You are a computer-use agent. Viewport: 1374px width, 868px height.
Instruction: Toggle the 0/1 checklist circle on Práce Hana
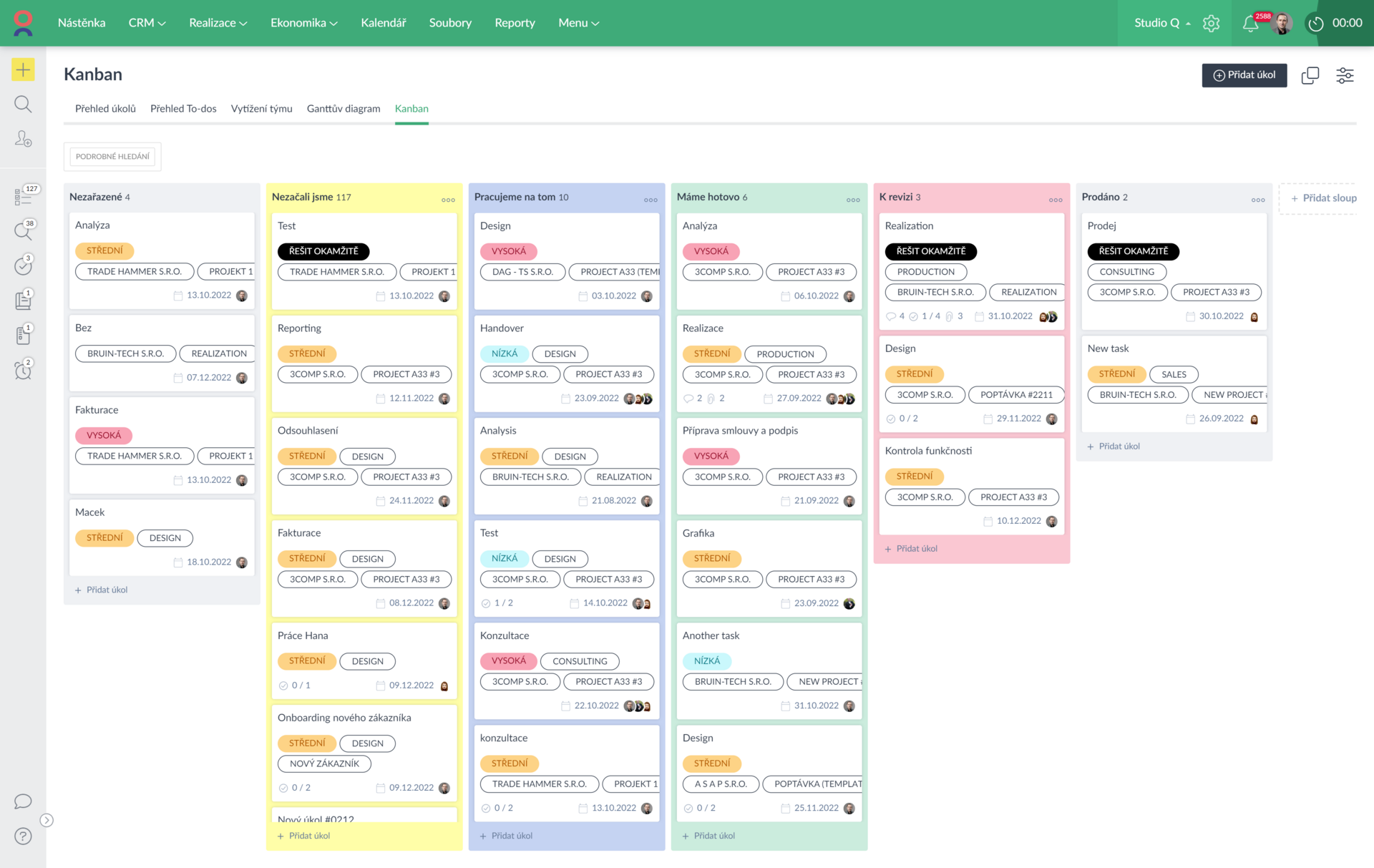[283, 686]
